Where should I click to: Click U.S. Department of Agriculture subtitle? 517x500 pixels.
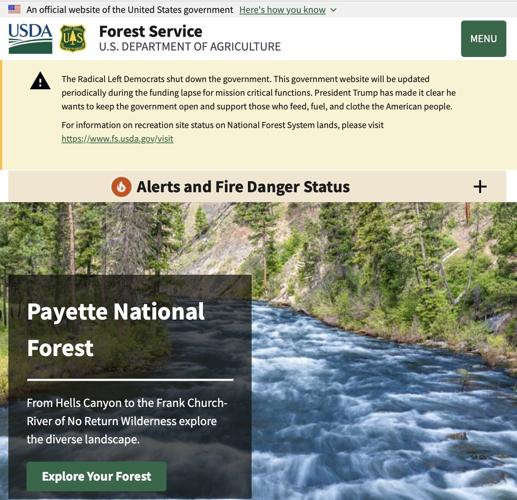point(190,47)
